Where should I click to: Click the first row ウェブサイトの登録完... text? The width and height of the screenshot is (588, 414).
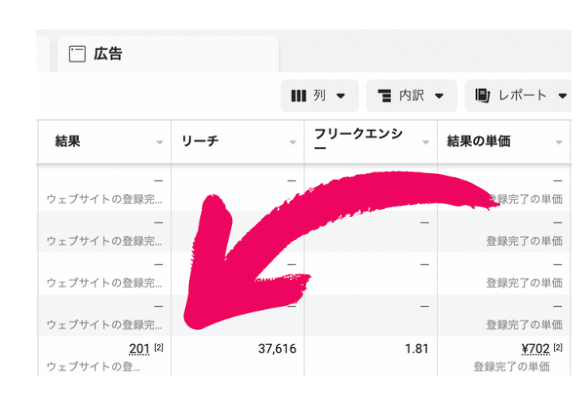(x=104, y=199)
